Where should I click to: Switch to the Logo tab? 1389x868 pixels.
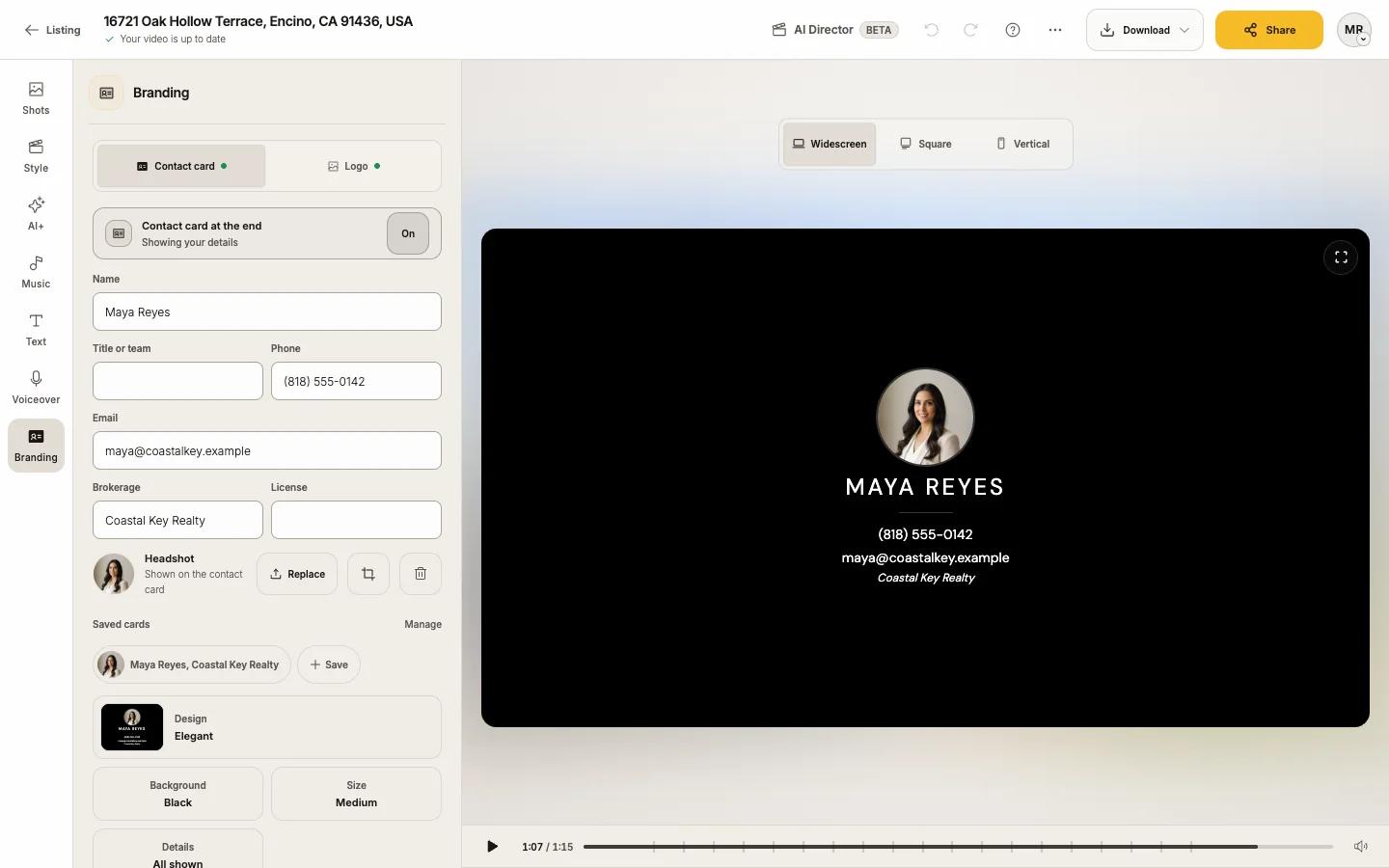(354, 166)
